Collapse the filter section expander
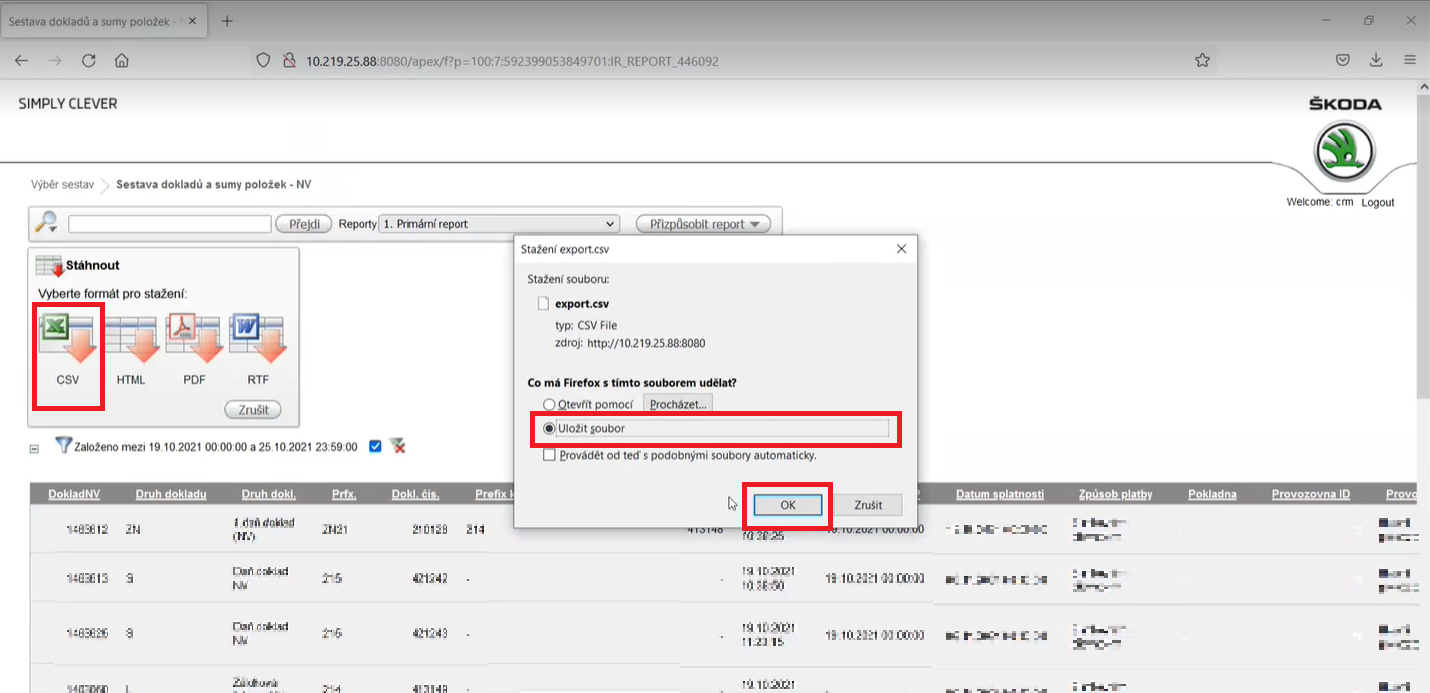The width and height of the screenshot is (1430, 693). tap(34, 449)
